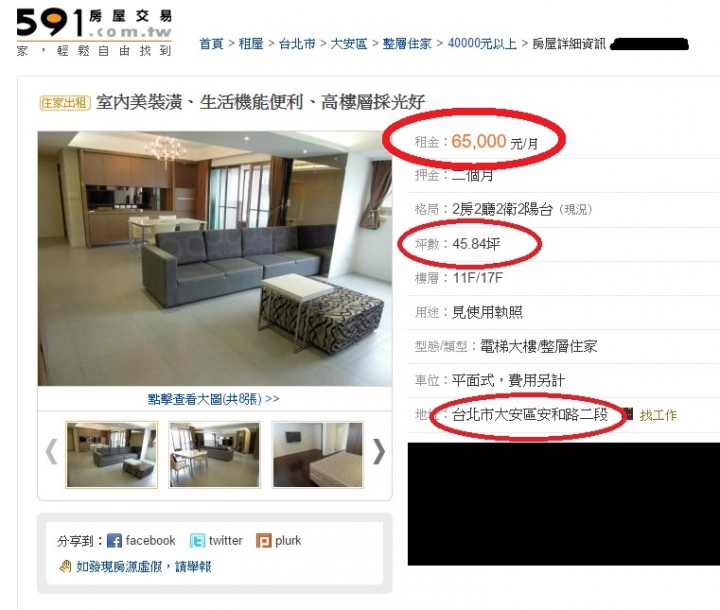This screenshot has height=610, width=720.
Task: Click the icon beside 找工作
Action: click(x=629, y=414)
